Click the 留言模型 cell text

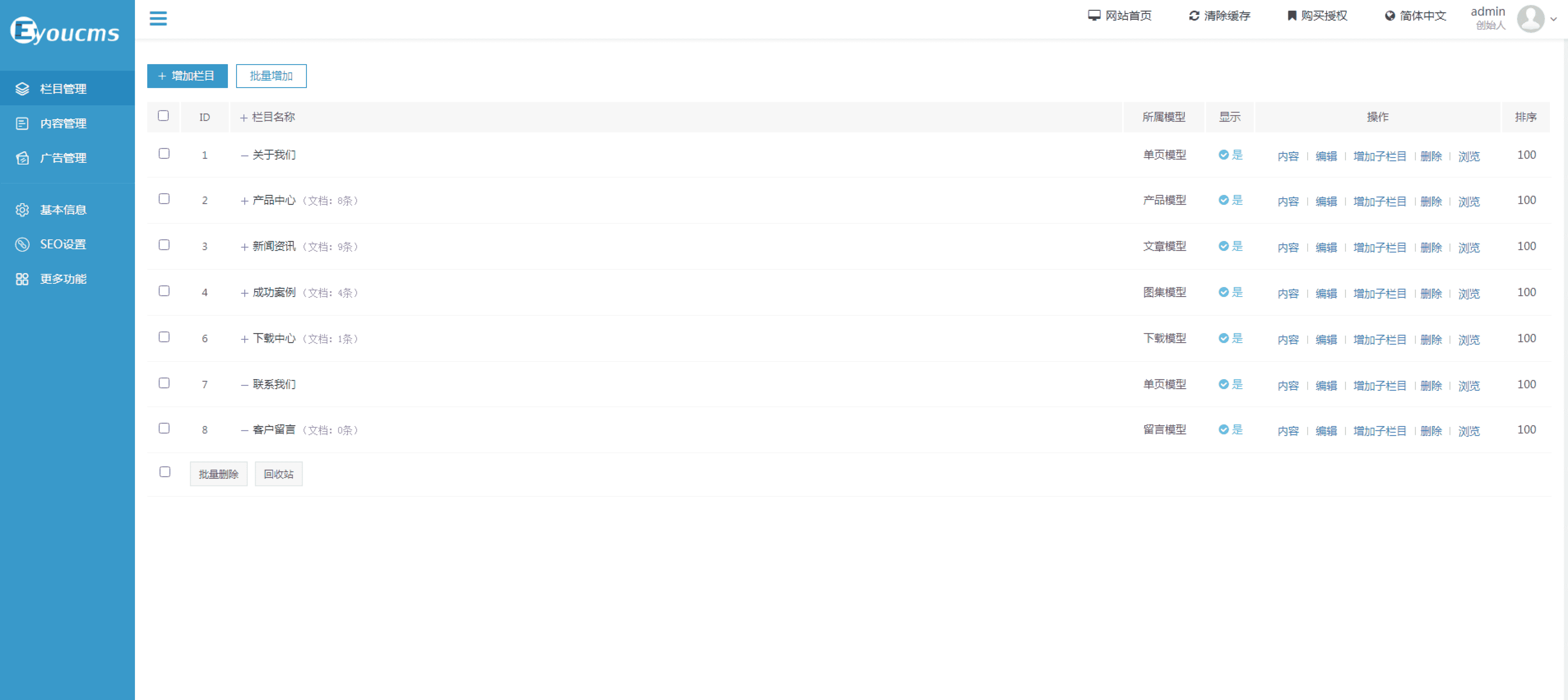1164,430
